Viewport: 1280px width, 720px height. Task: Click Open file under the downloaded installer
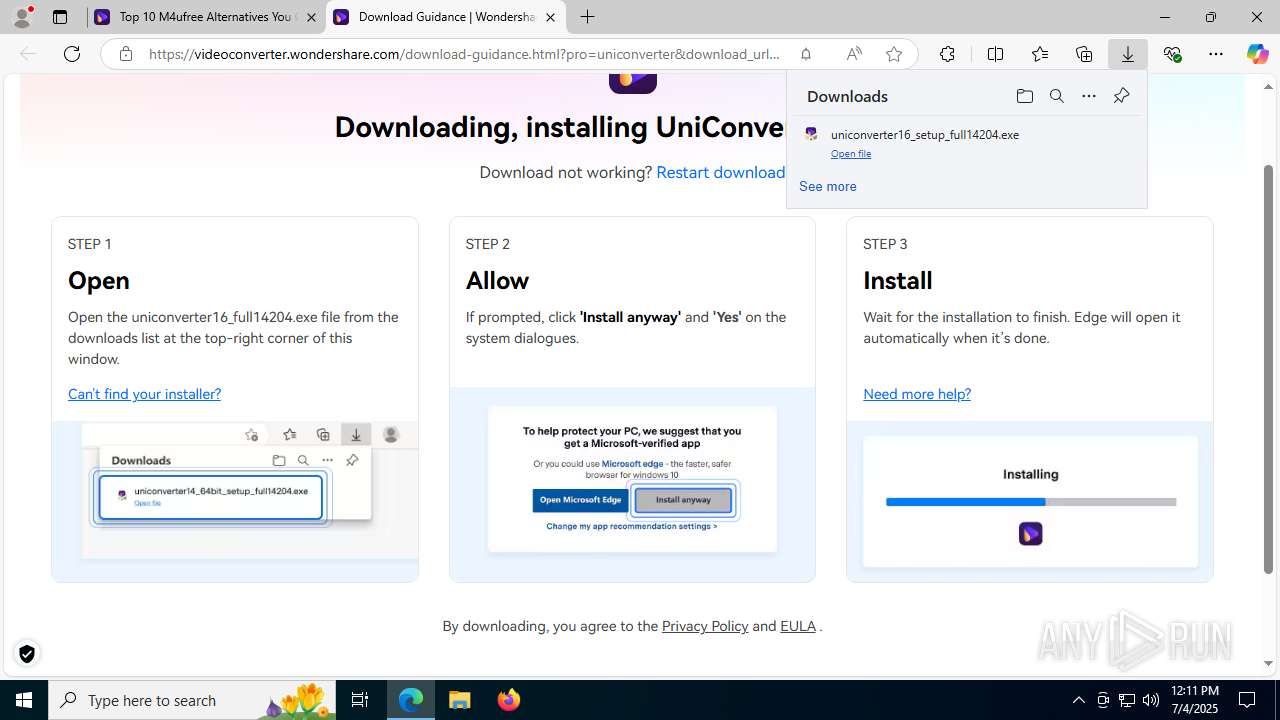pyautogui.click(x=851, y=154)
